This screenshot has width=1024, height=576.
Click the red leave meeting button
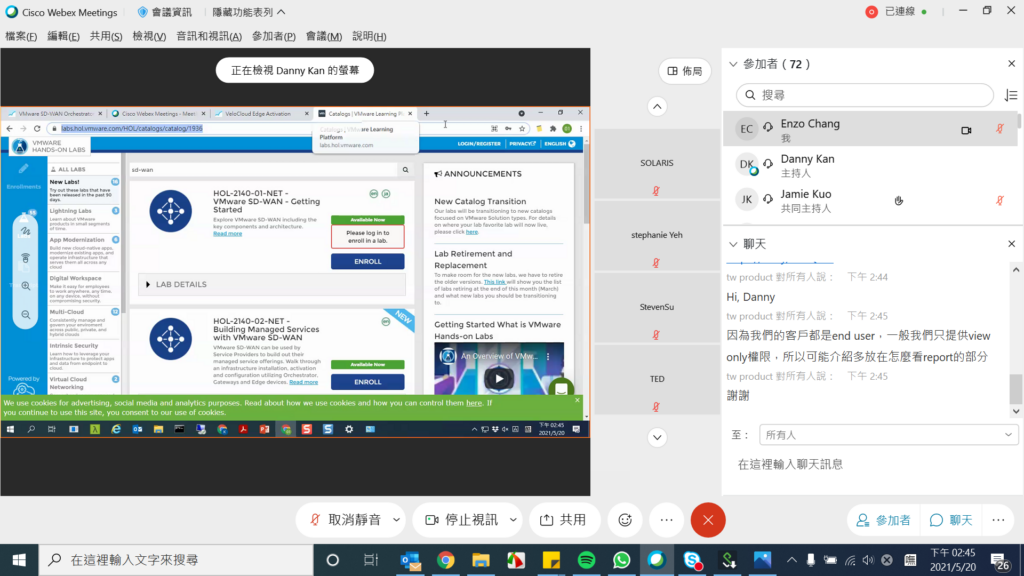(708, 520)
